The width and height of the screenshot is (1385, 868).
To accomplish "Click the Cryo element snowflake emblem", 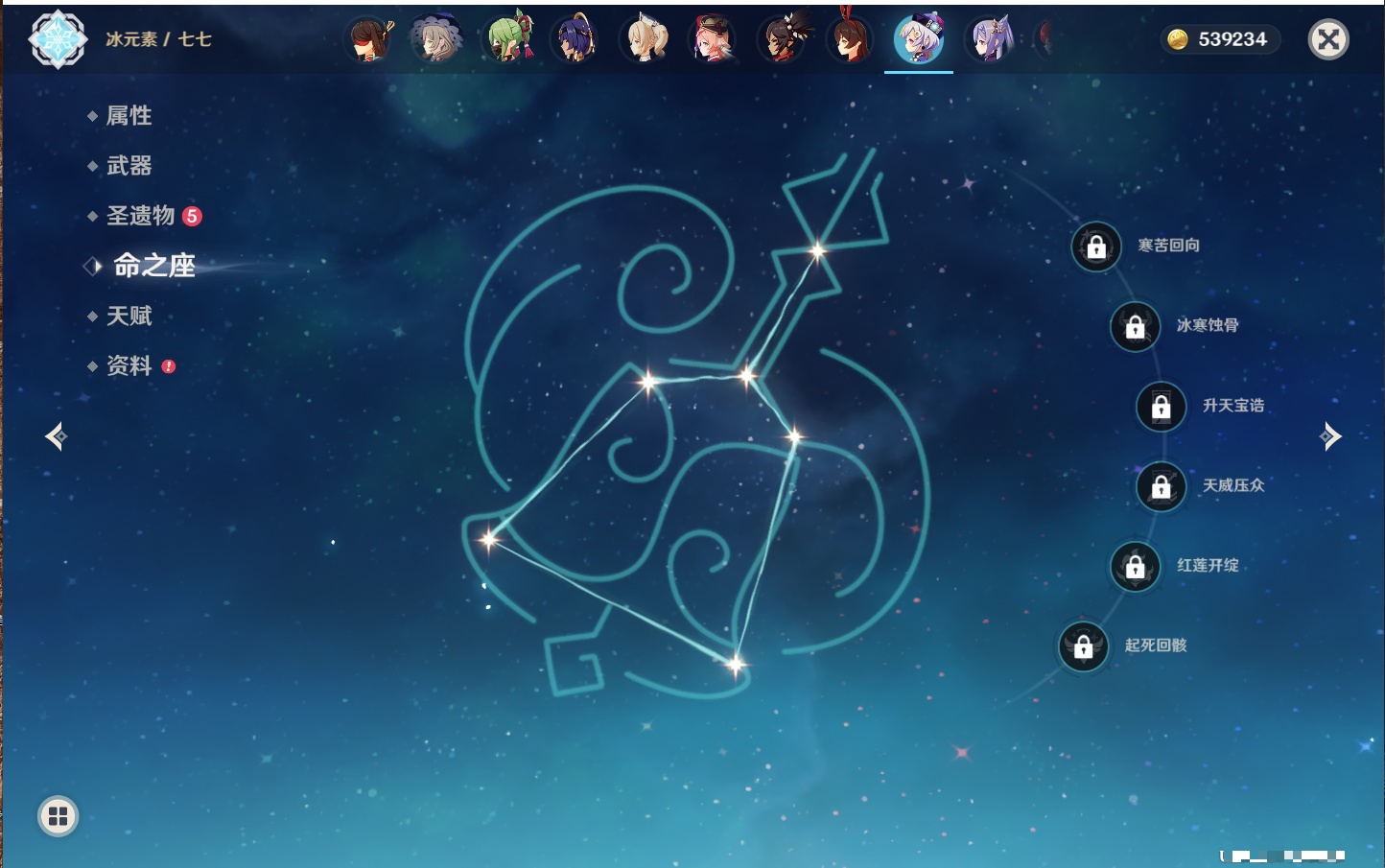I will [58, 39].
